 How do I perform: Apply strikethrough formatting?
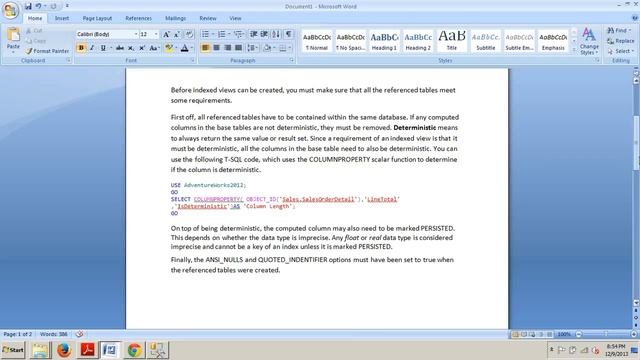pyautogui.click(x=120, y=48)
